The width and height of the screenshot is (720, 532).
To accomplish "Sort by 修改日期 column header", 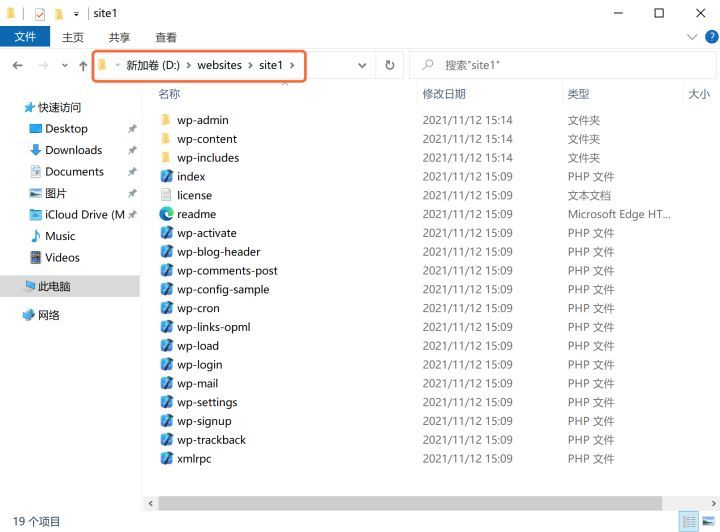I will coord(444,93).
